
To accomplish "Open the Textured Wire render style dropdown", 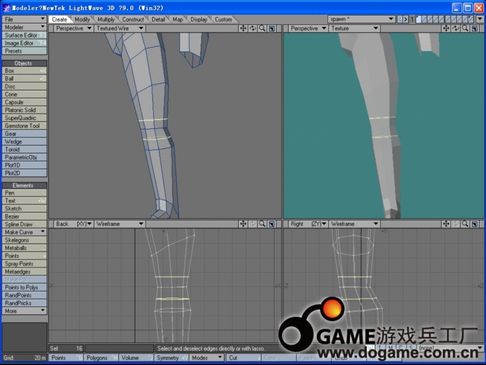I will (x=120, y=28).
